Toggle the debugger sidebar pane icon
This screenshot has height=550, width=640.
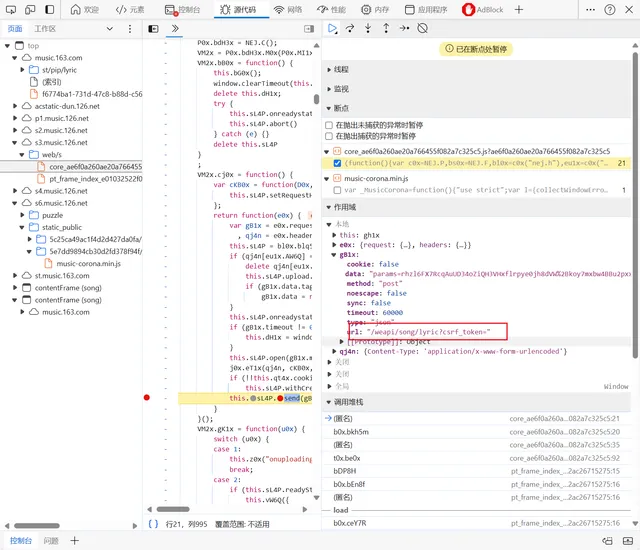(309, 29)
